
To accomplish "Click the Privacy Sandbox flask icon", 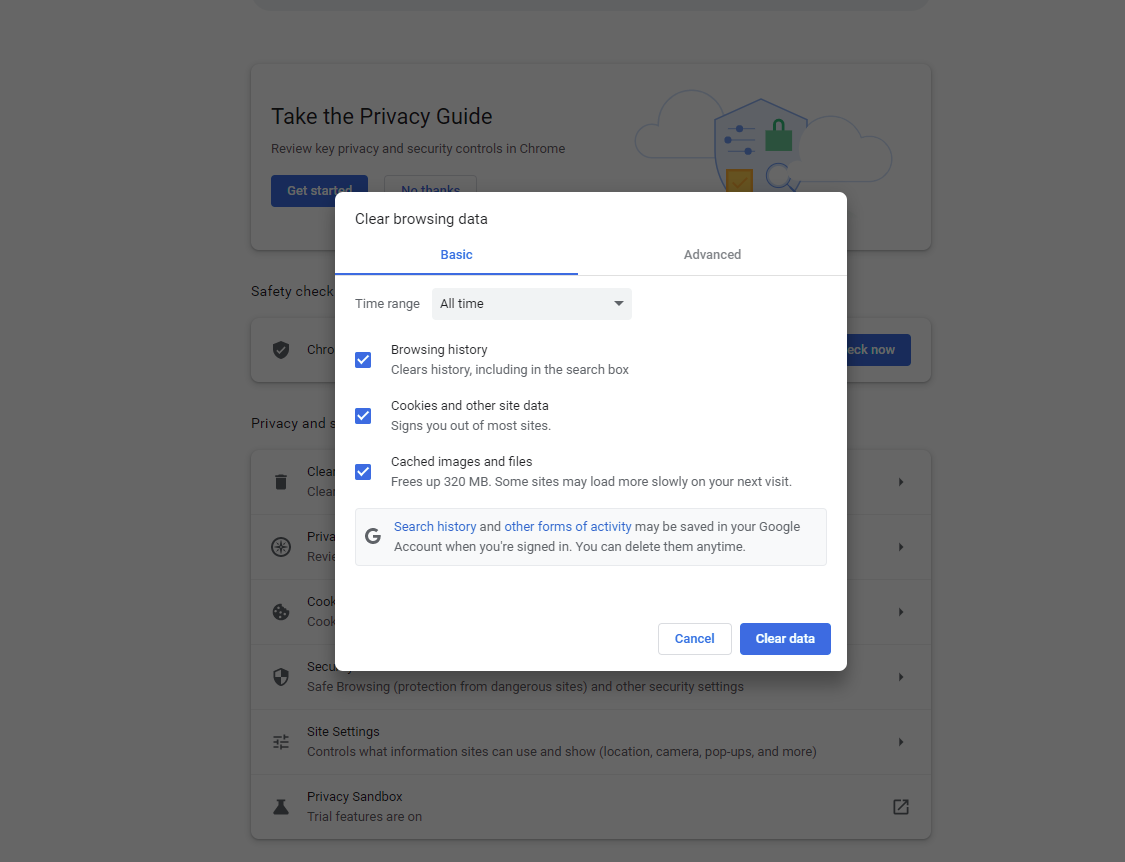I will 281,807.
